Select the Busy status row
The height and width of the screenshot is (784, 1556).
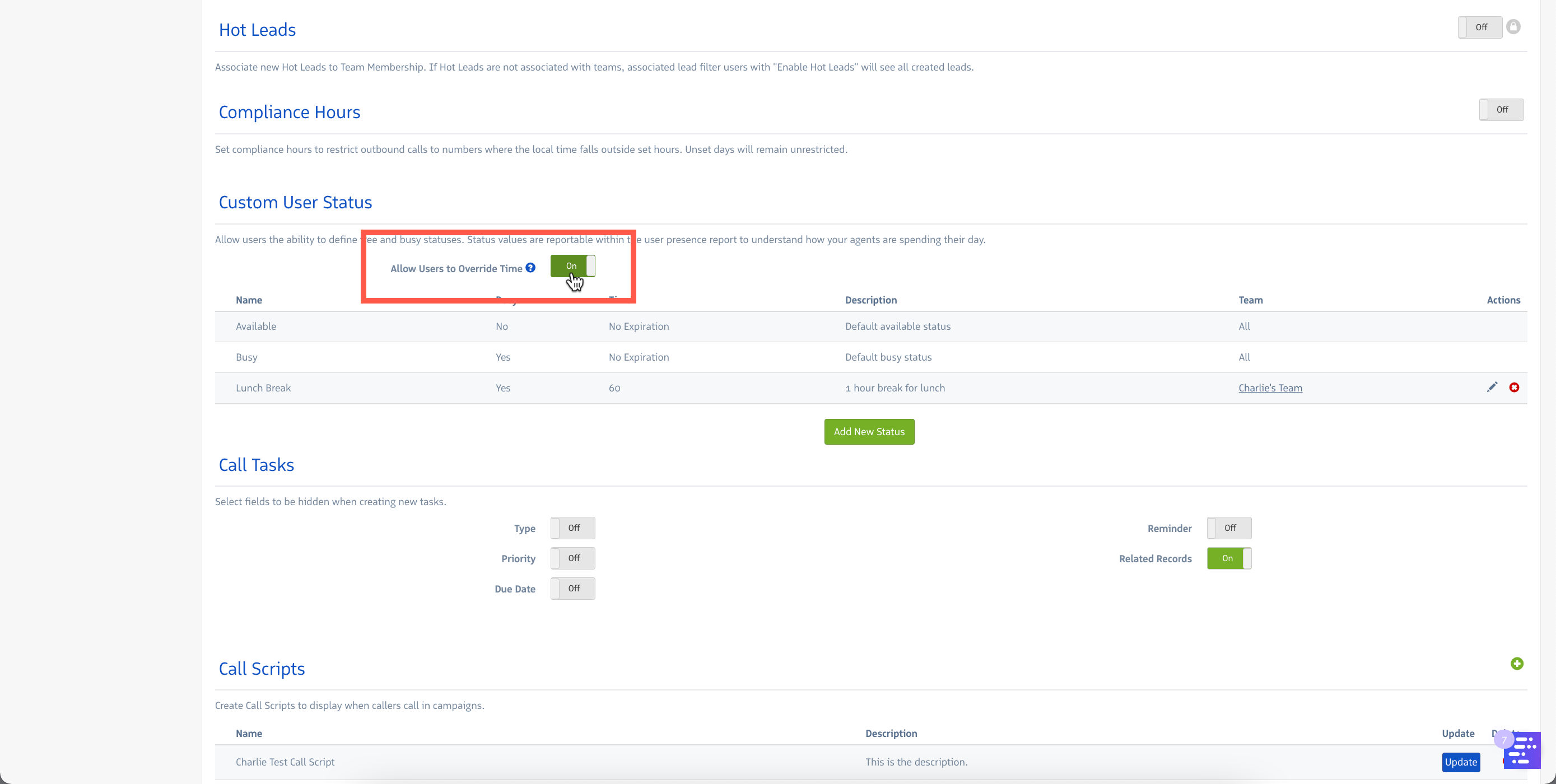pyautogui.click(x=246, y=357)
